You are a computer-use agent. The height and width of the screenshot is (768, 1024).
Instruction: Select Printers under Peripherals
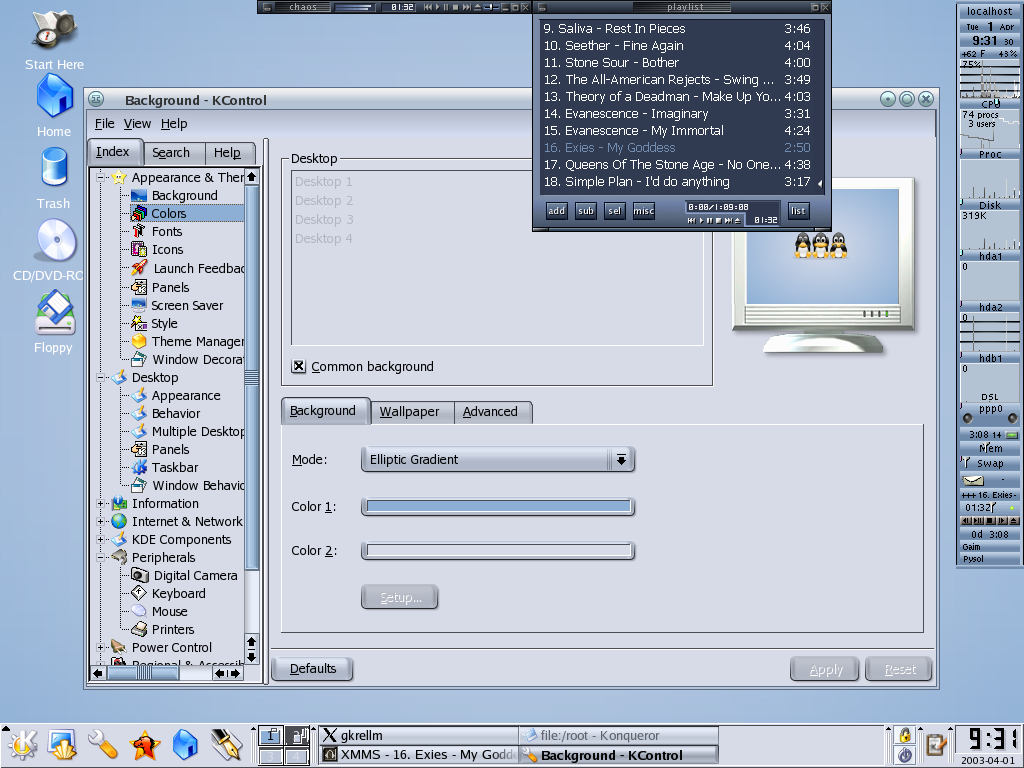(172, 630)
